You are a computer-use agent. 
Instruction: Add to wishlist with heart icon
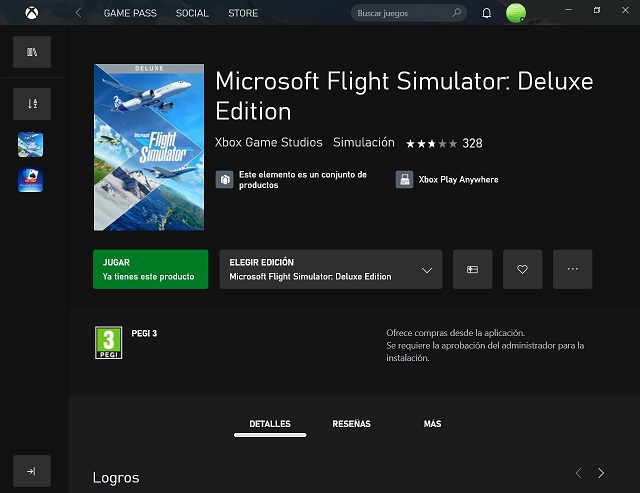pyautogui.click(x=522, y=269)
